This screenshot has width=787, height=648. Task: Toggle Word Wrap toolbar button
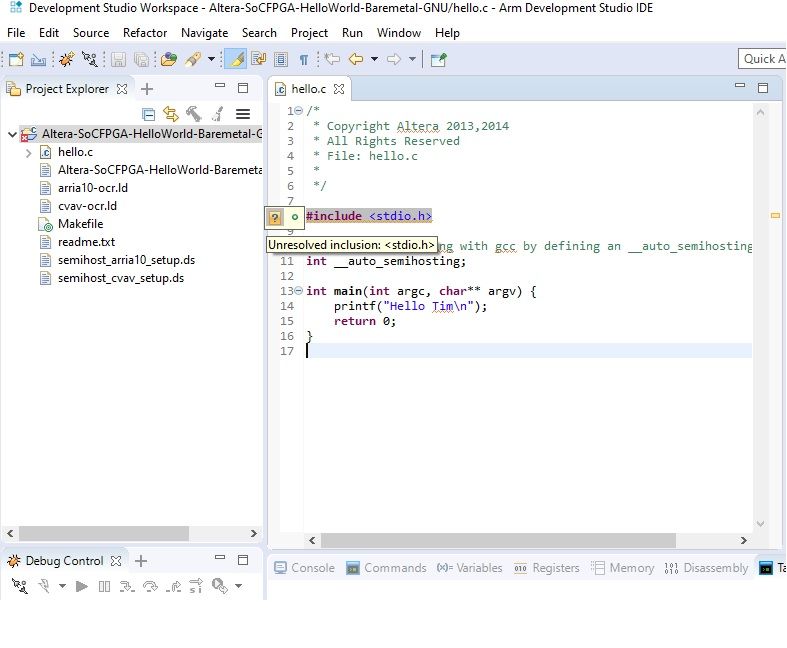click(x=258, y=59)
